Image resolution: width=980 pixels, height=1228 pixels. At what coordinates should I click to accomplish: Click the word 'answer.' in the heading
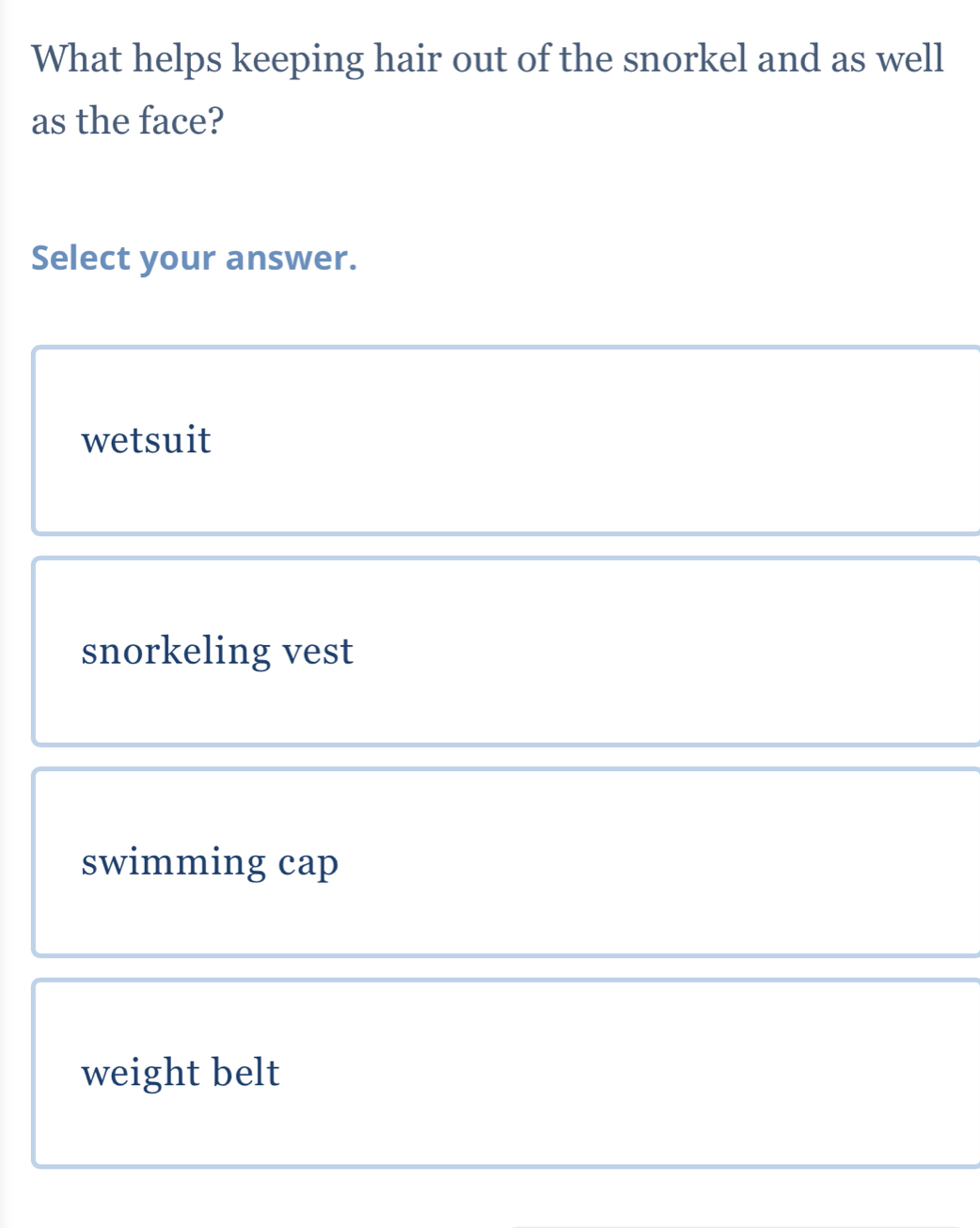[x=292, y=258]
